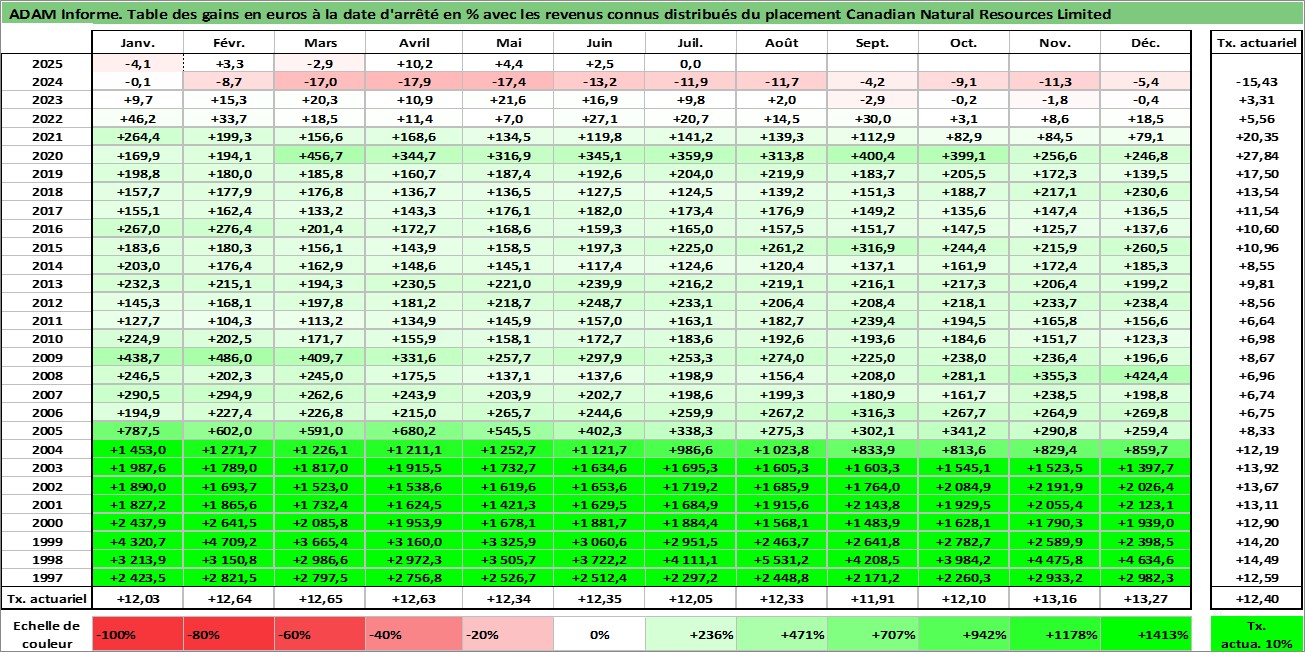Select the +1413% bright green swatch
1305x652 pixels.
(1146, 634)
